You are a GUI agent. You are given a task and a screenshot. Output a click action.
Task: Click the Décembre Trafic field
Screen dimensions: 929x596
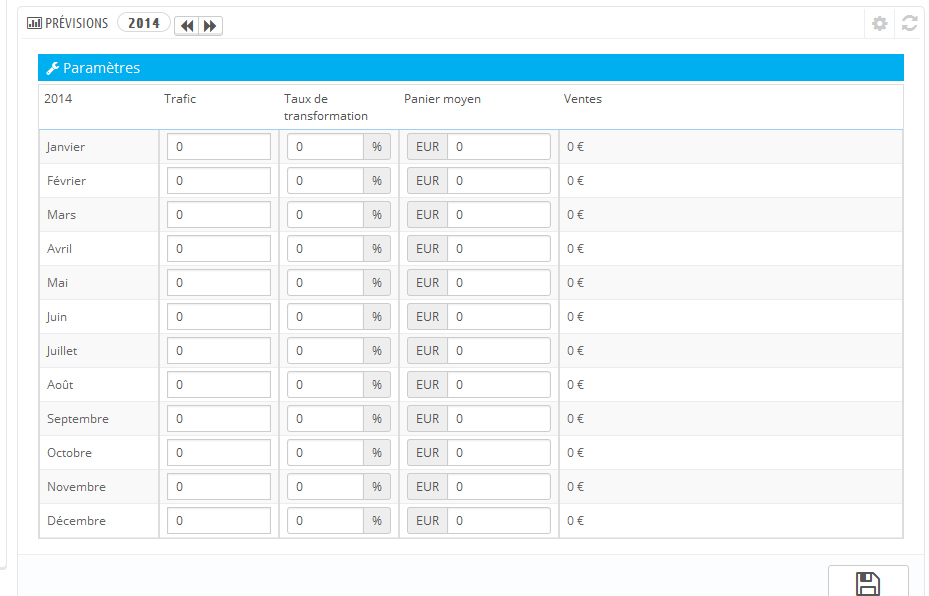pos(219,521)
